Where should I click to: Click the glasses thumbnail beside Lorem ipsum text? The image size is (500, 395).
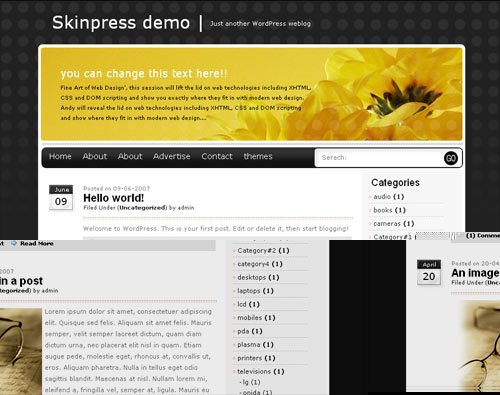pyautogui.click(x=21, y=351)
